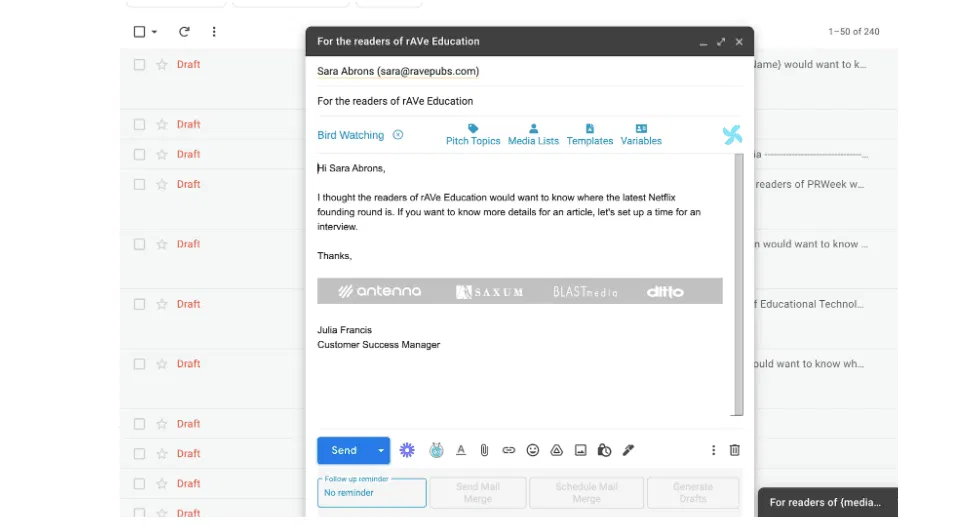
Task: Open the Media Lists tab
Action: coord(533,135)
